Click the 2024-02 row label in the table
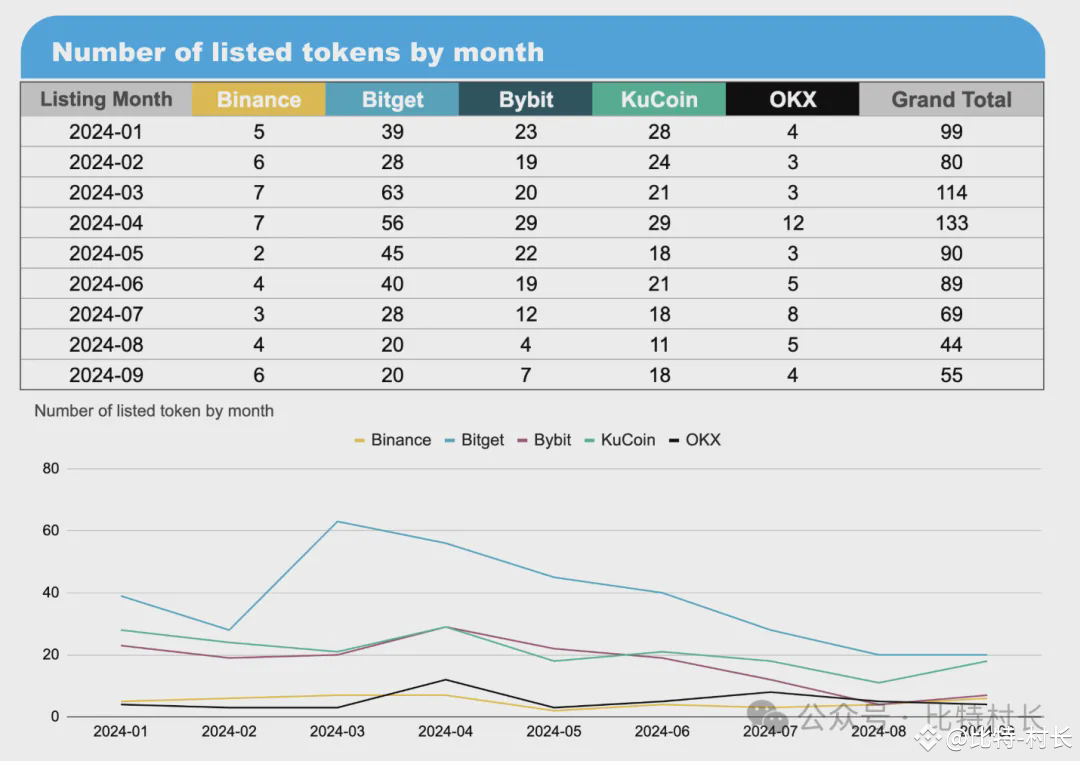 pyautogui.click(x=106, y=162)
